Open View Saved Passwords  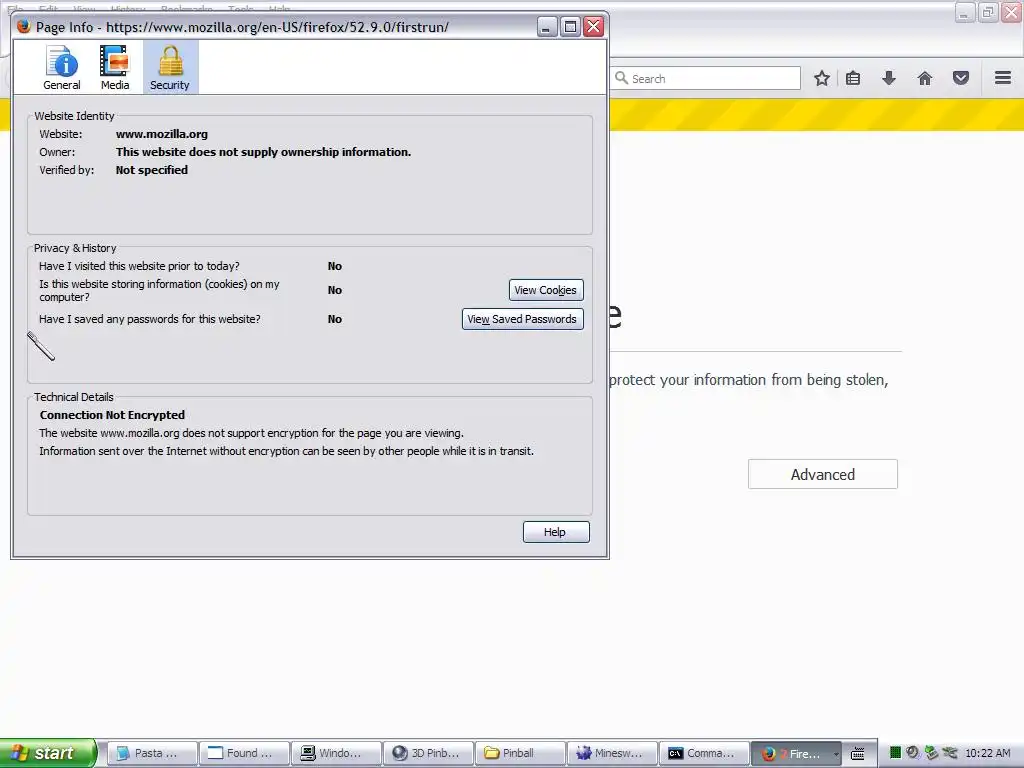pos(522,319)
